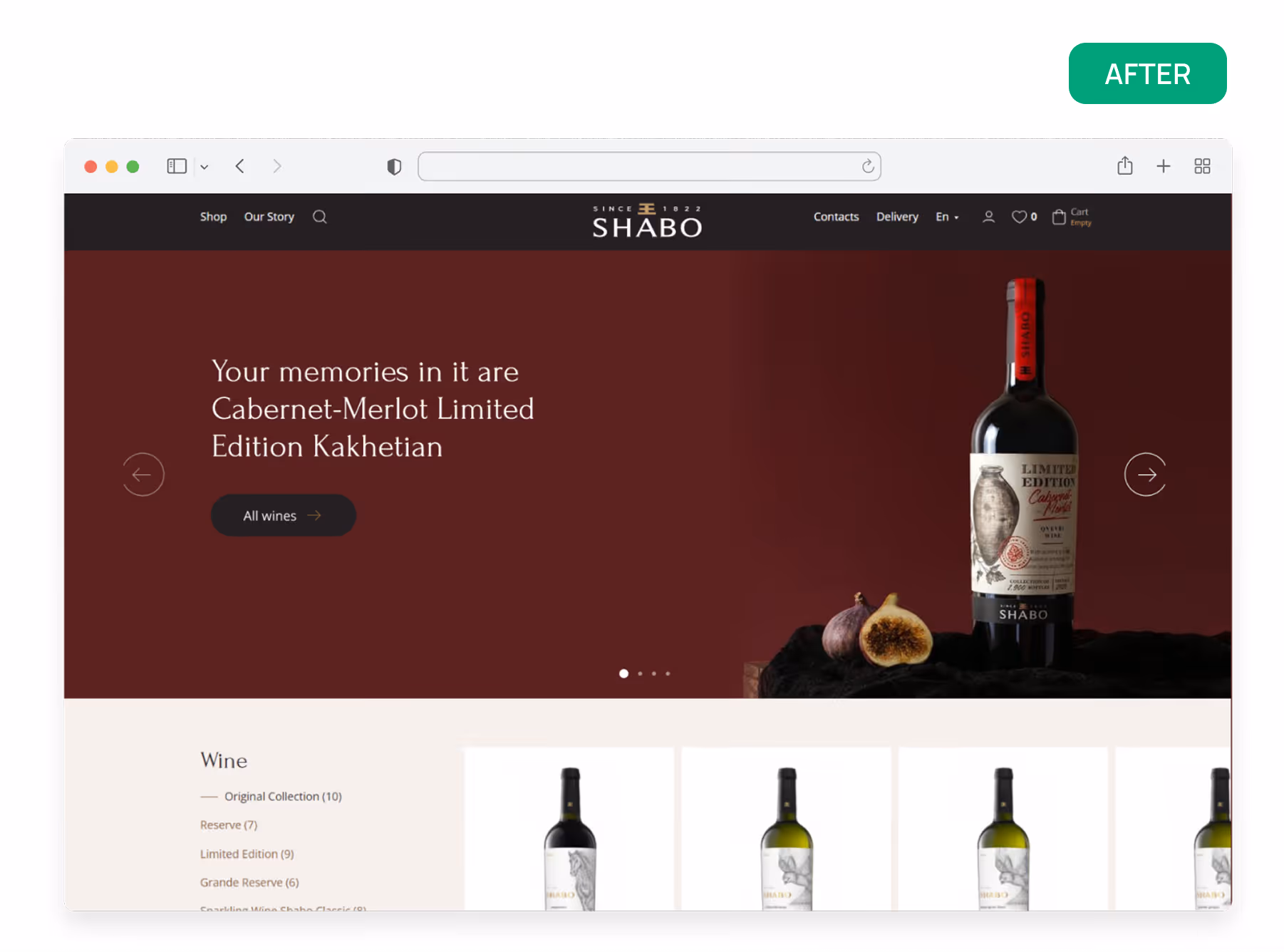This screenshot has height=952, width=1284.
Task: Select the fourth carousel dot
Action: [x=668, y=673]
